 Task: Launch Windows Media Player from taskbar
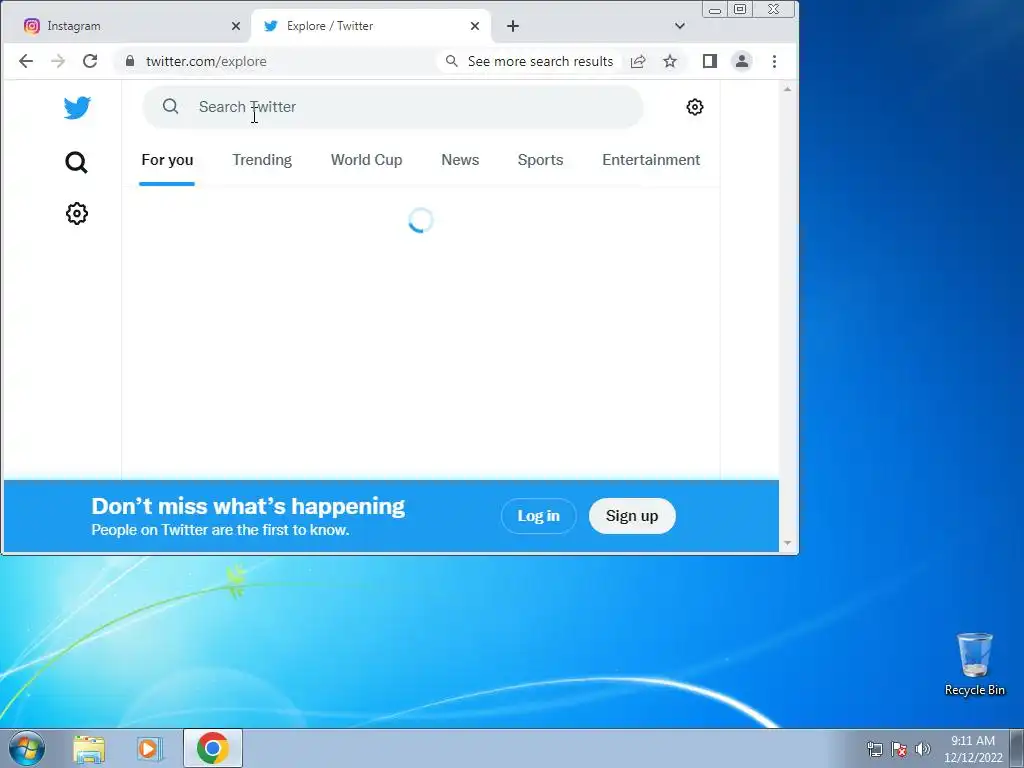pyautogui.click(x=150, y=749)
